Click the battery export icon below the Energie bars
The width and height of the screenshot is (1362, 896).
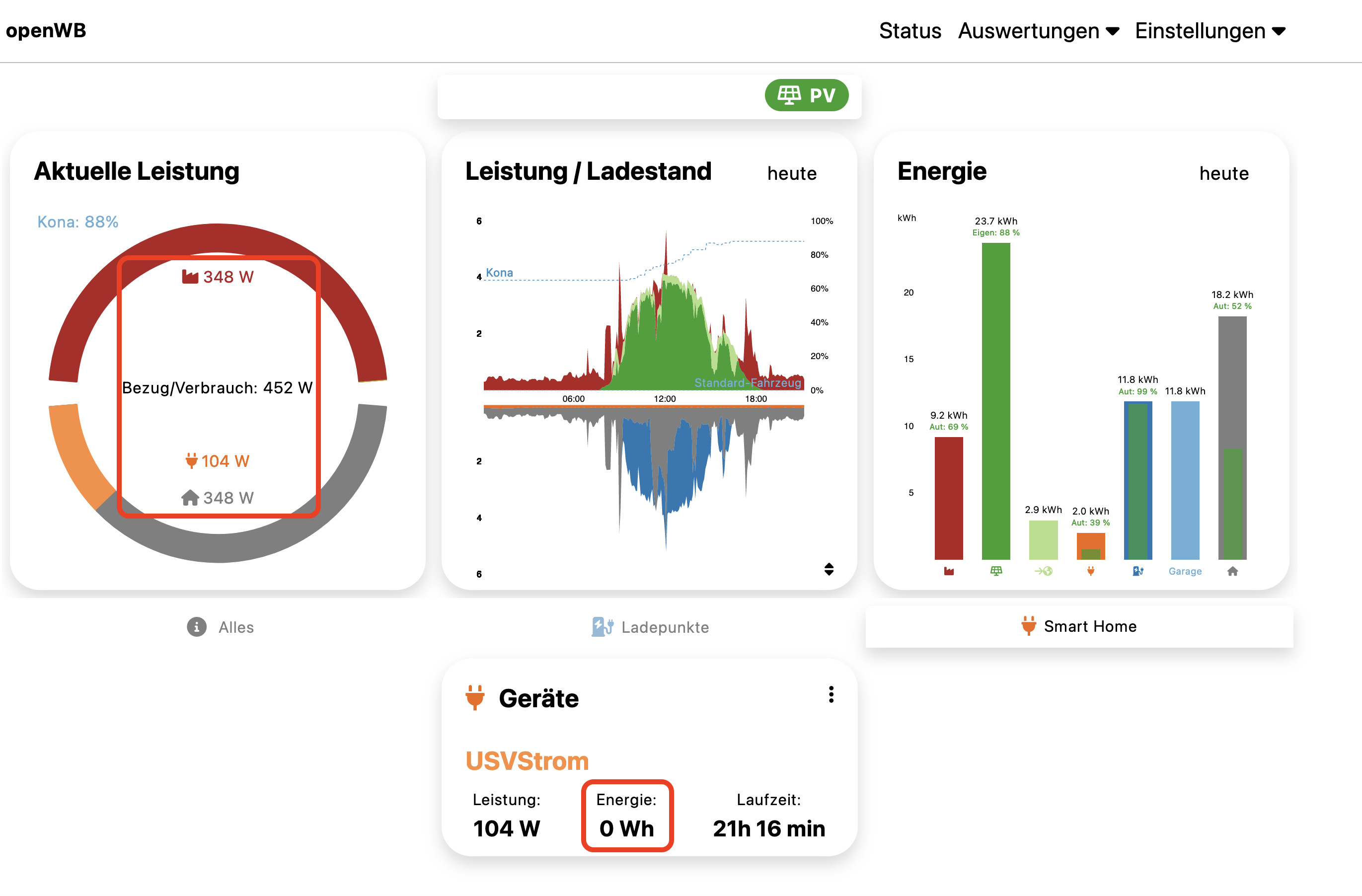1043,571
